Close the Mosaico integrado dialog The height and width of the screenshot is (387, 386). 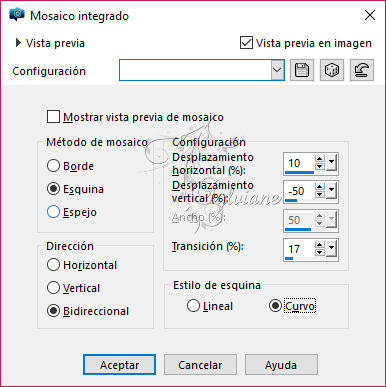(370, 15)
